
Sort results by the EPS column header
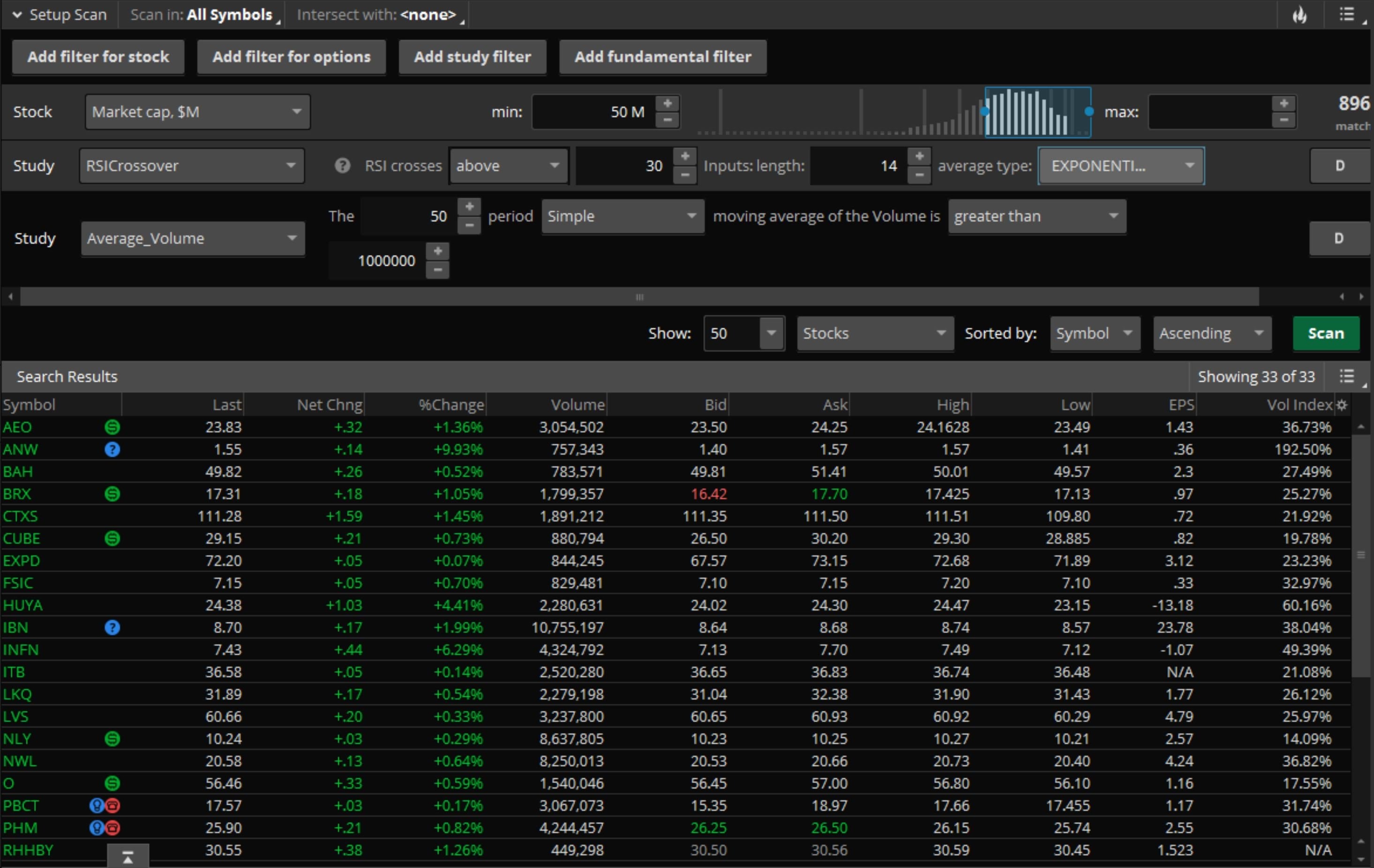[x=1145, y=405]
